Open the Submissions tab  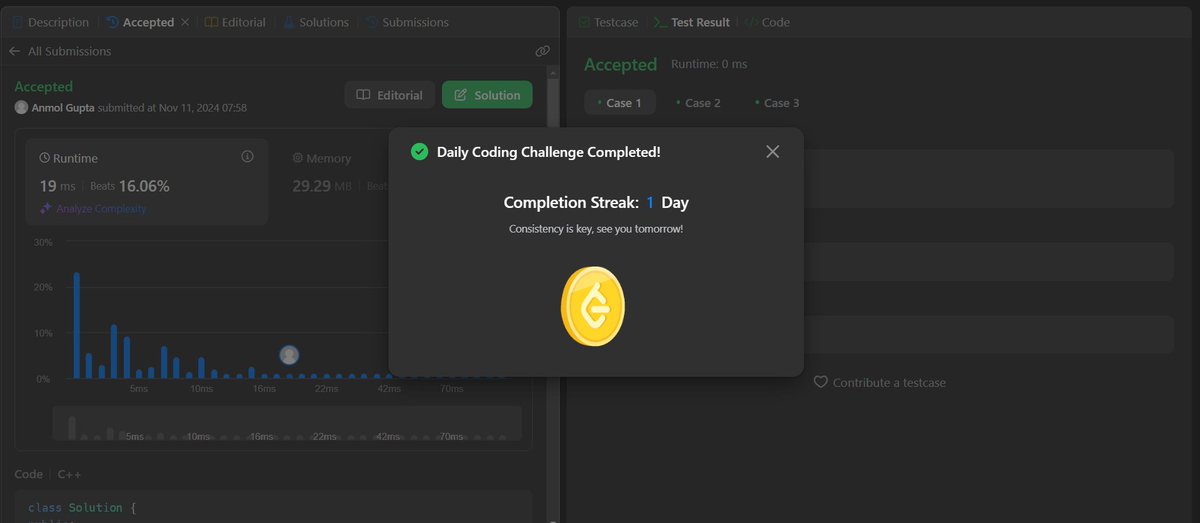click(x=407, y=22)
